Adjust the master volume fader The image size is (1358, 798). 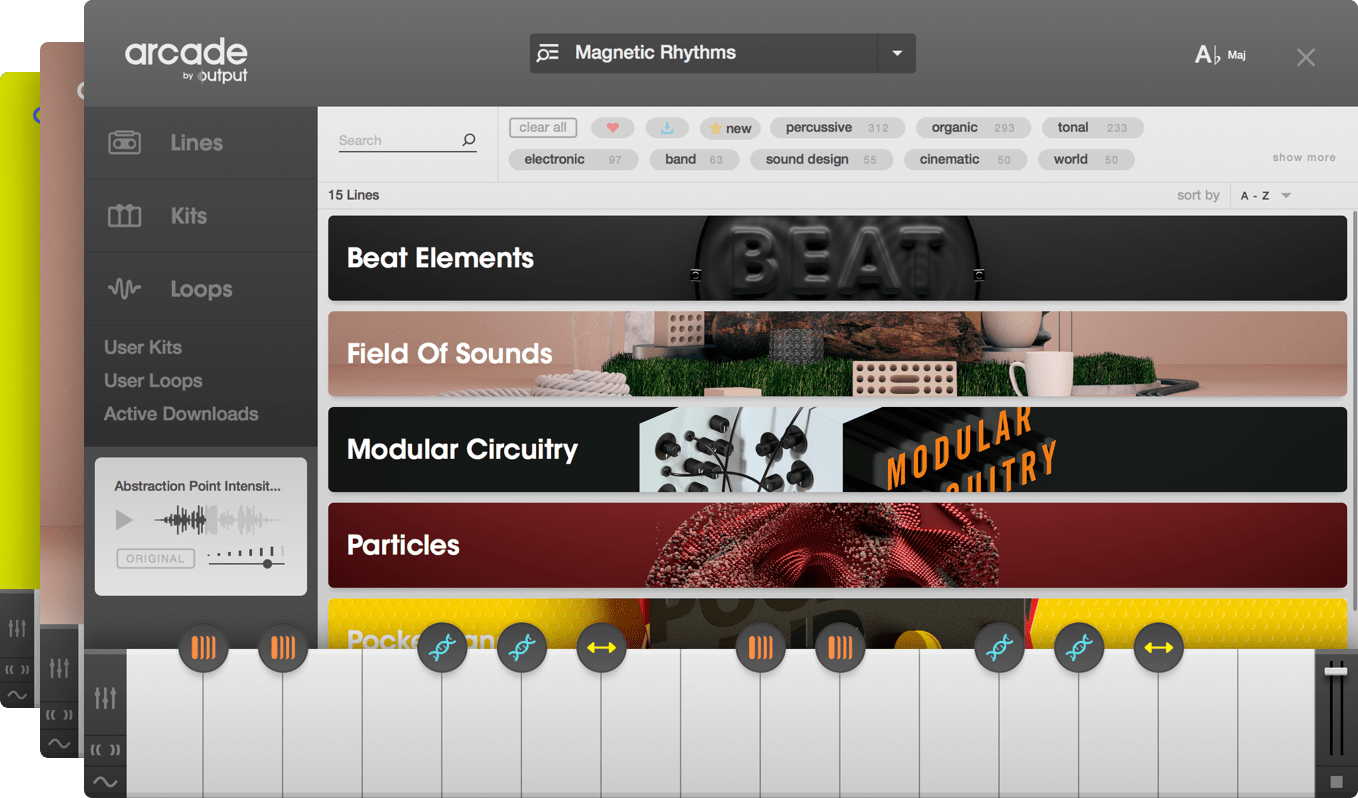click(x=1336, y=671)
